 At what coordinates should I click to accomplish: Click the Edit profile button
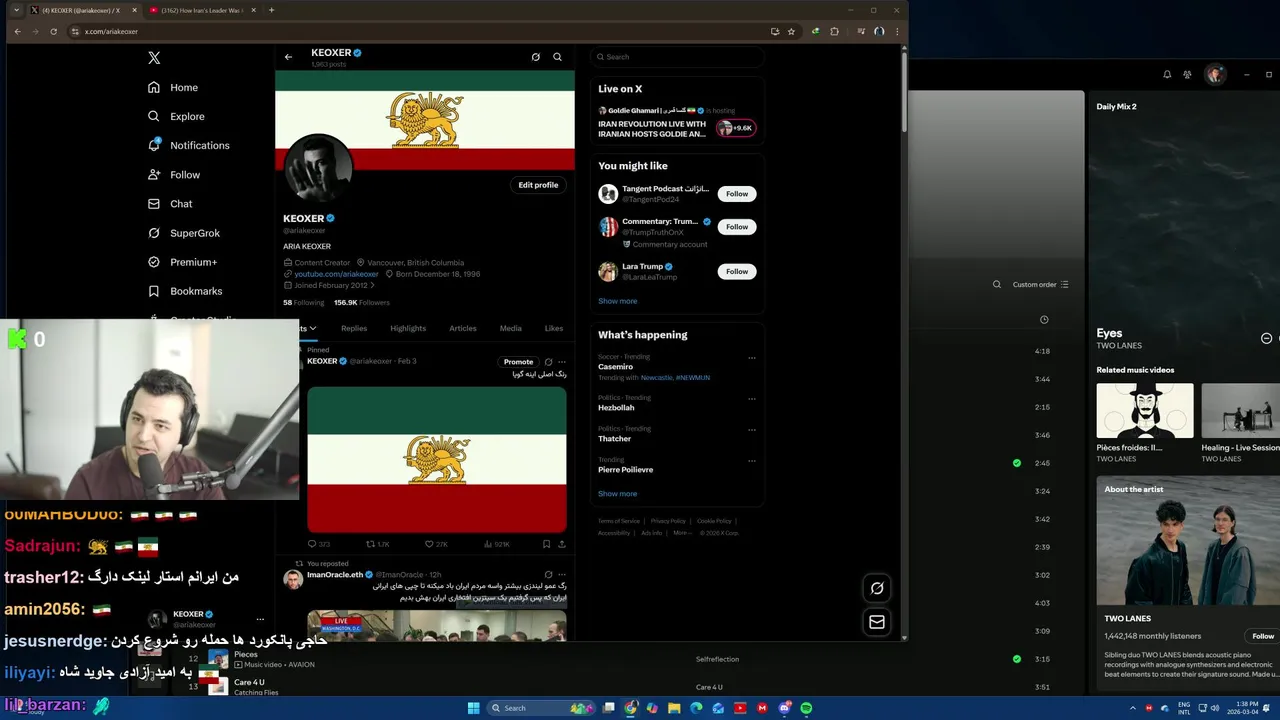[538, 185]
